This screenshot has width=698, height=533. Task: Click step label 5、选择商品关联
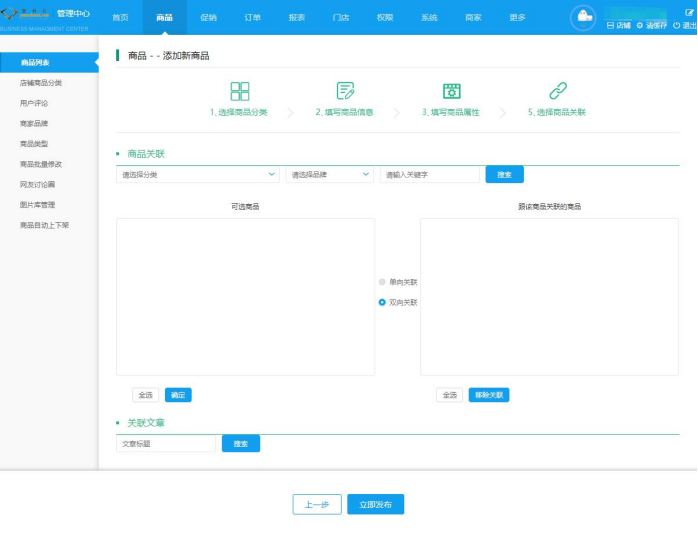click(x=557, y=112)
